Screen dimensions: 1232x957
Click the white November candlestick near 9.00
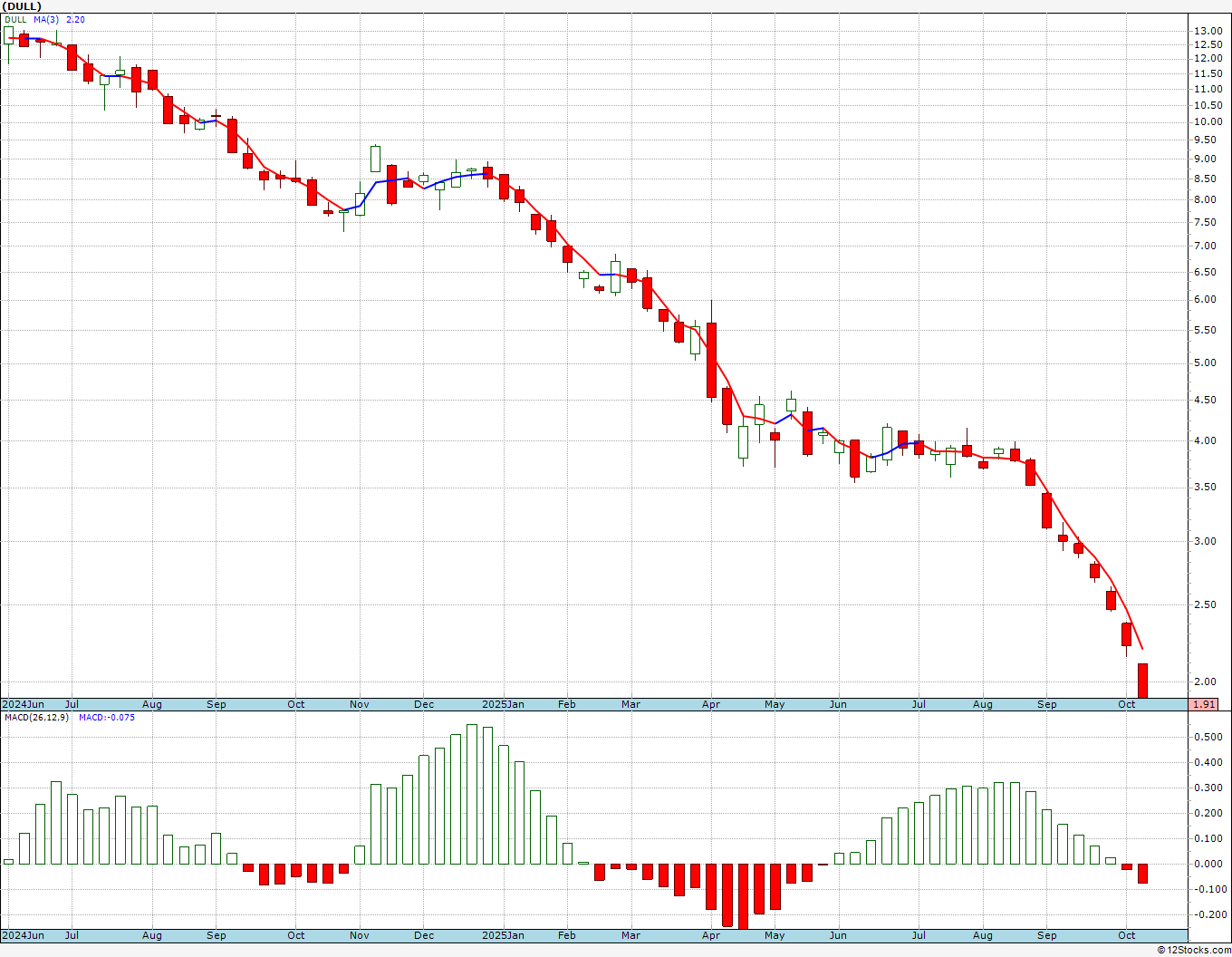click(375, 159)
